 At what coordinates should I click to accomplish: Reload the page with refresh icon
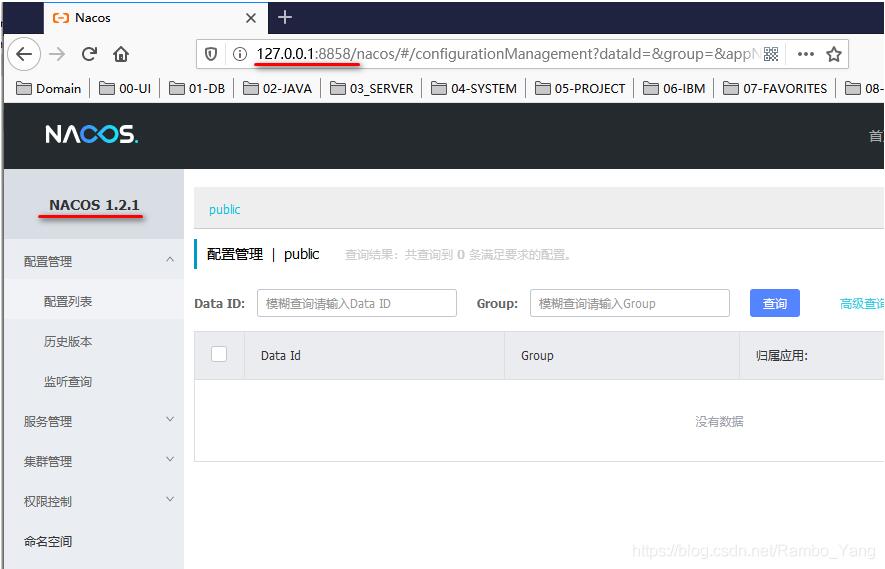point(89,54)
